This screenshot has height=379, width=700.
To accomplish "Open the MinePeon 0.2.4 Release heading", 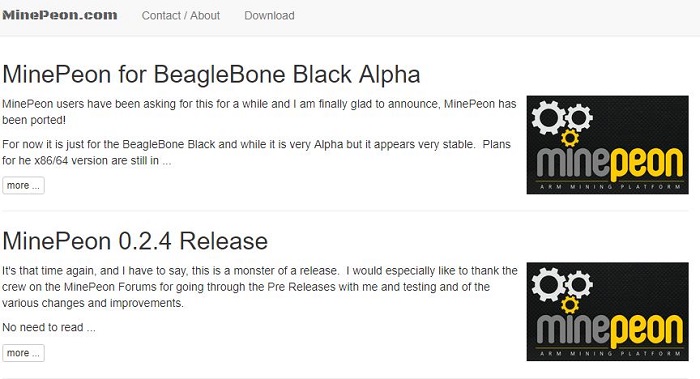I will 135,241.
